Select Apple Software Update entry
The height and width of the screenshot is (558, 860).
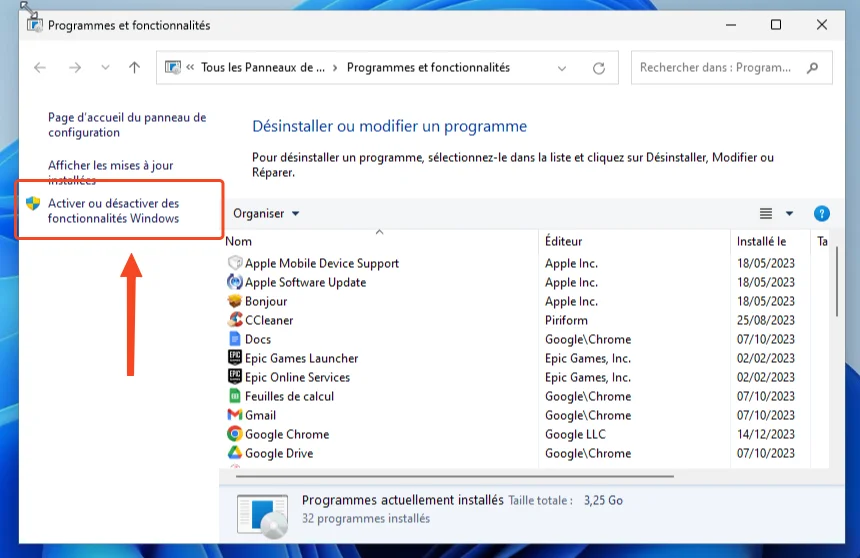(x=305, y=283)
